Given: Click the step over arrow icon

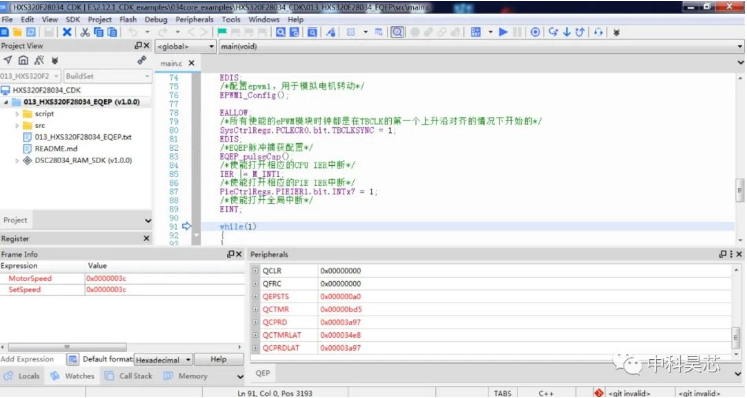Looking at the screenshot, I should pyautogui.click(x=553, y=32).
